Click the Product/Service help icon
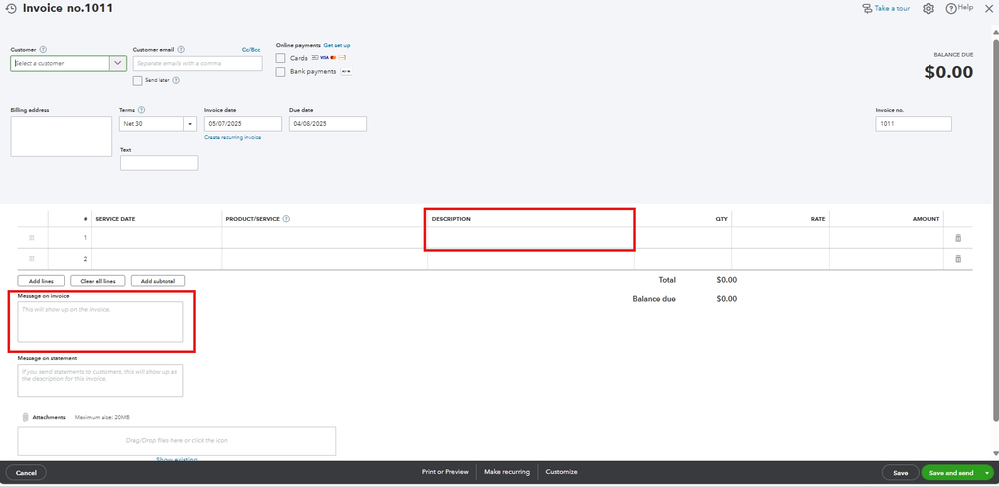999x487 pixels. point(286,219)
